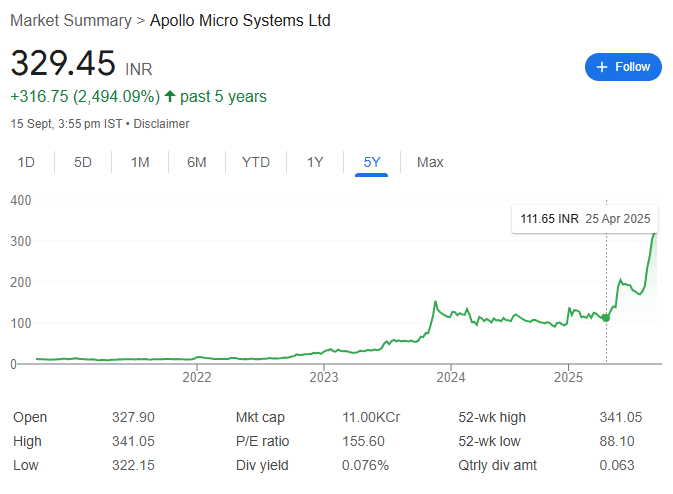This screenshot has width=673, height=494.
Task: Click the 15 Sept, 3:55 pm IST timestamp
Action: [66, 124]
